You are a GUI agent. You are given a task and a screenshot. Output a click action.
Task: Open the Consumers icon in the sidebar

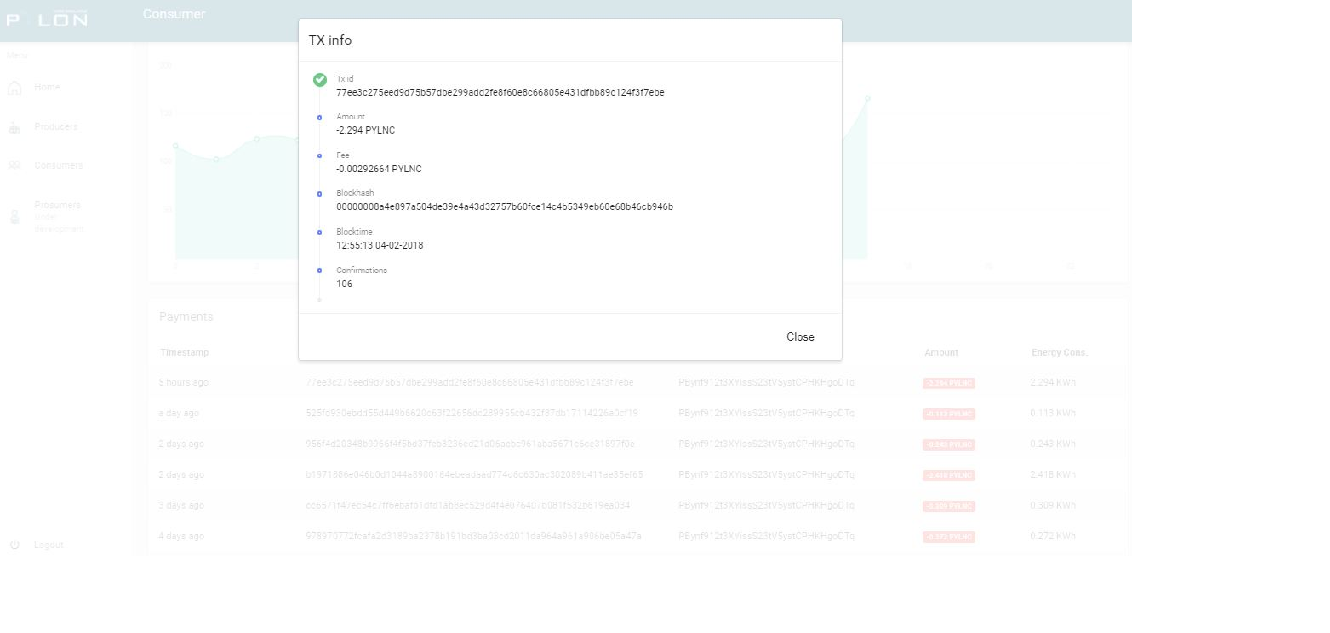[15, 166]
